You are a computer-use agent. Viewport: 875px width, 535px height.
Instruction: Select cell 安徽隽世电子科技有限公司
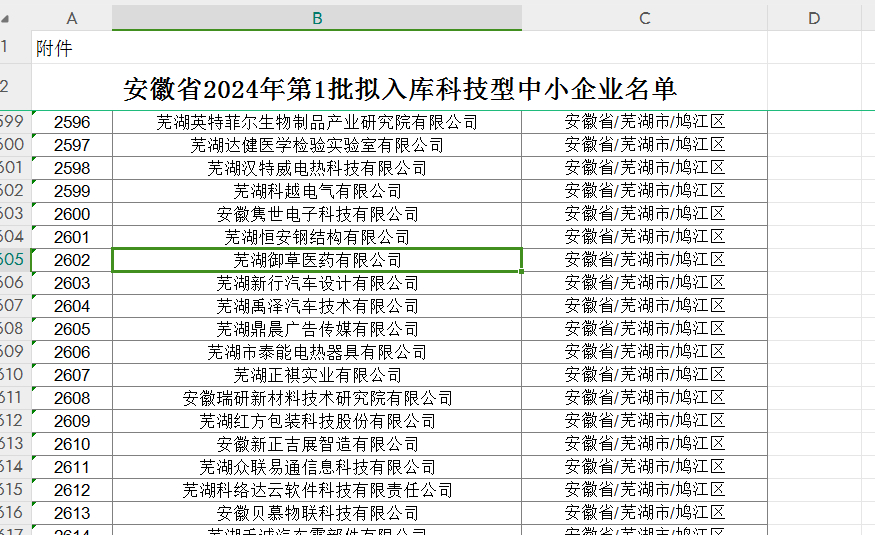pyautogui.click(x=317, y=214)
